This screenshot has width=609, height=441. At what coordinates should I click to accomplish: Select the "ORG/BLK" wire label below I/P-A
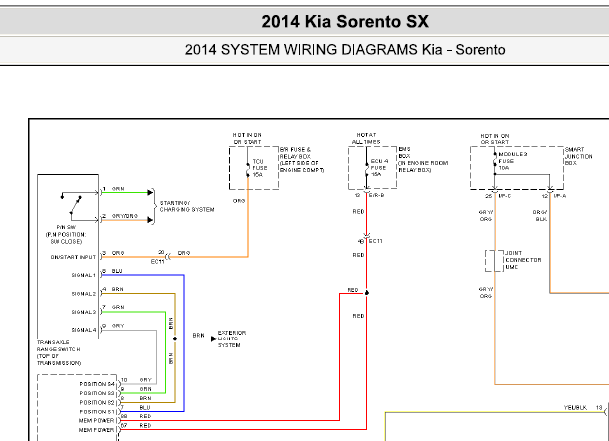click(540, 216)
